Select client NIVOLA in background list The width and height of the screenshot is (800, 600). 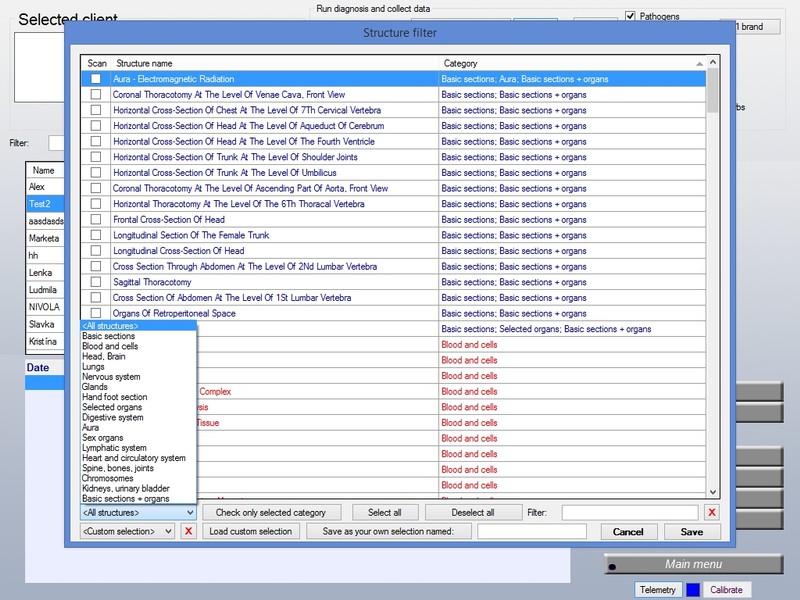tap(44, 307)
